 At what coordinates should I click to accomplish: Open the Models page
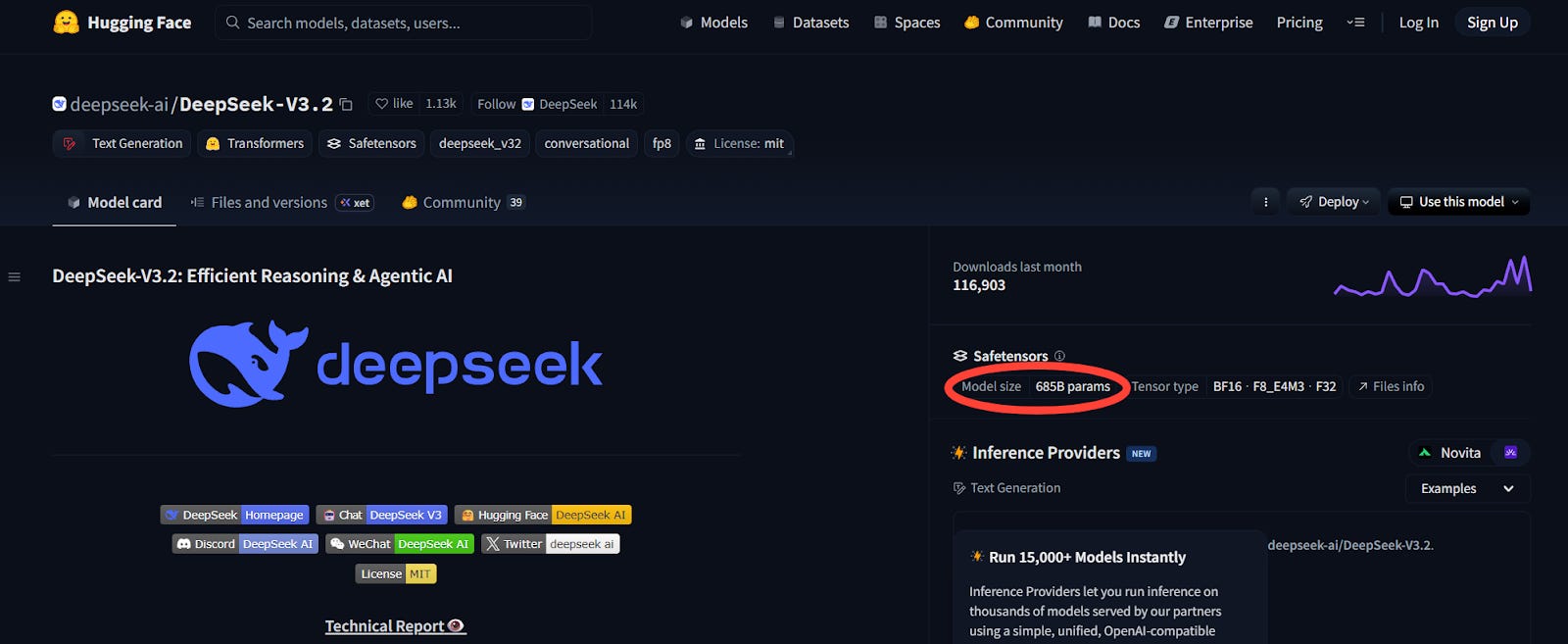[x=714, y=23]
